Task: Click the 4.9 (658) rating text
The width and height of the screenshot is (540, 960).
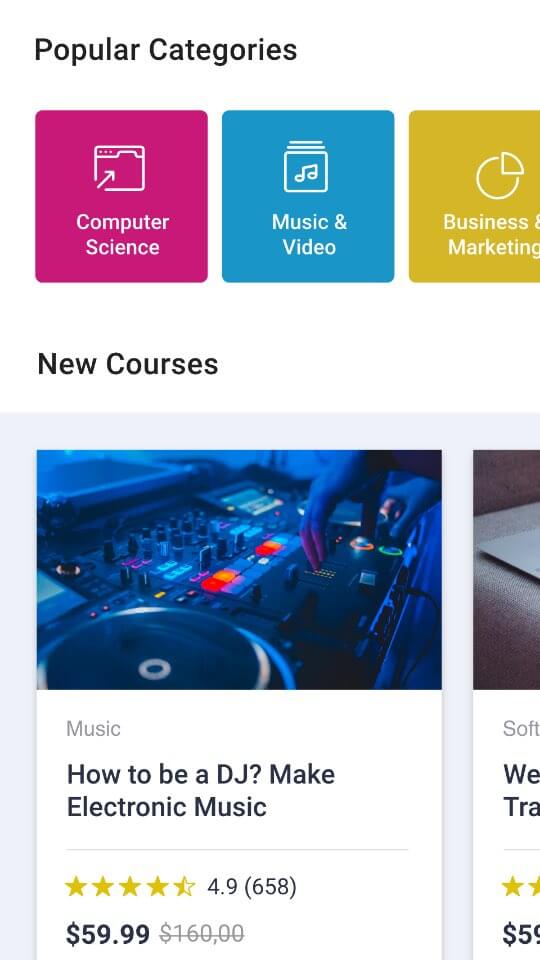Action: [252, 886]
